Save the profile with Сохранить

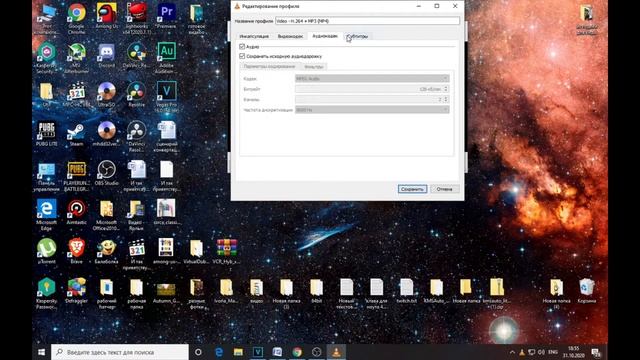tap(412, 189)
